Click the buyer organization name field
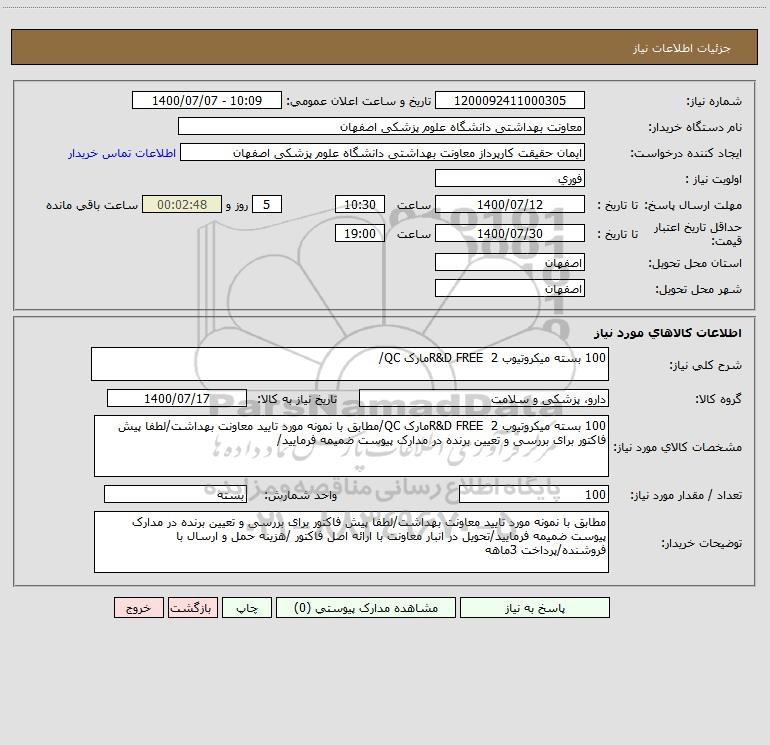The height and width of the screenshot is (745, 770). tap(381, 127)
